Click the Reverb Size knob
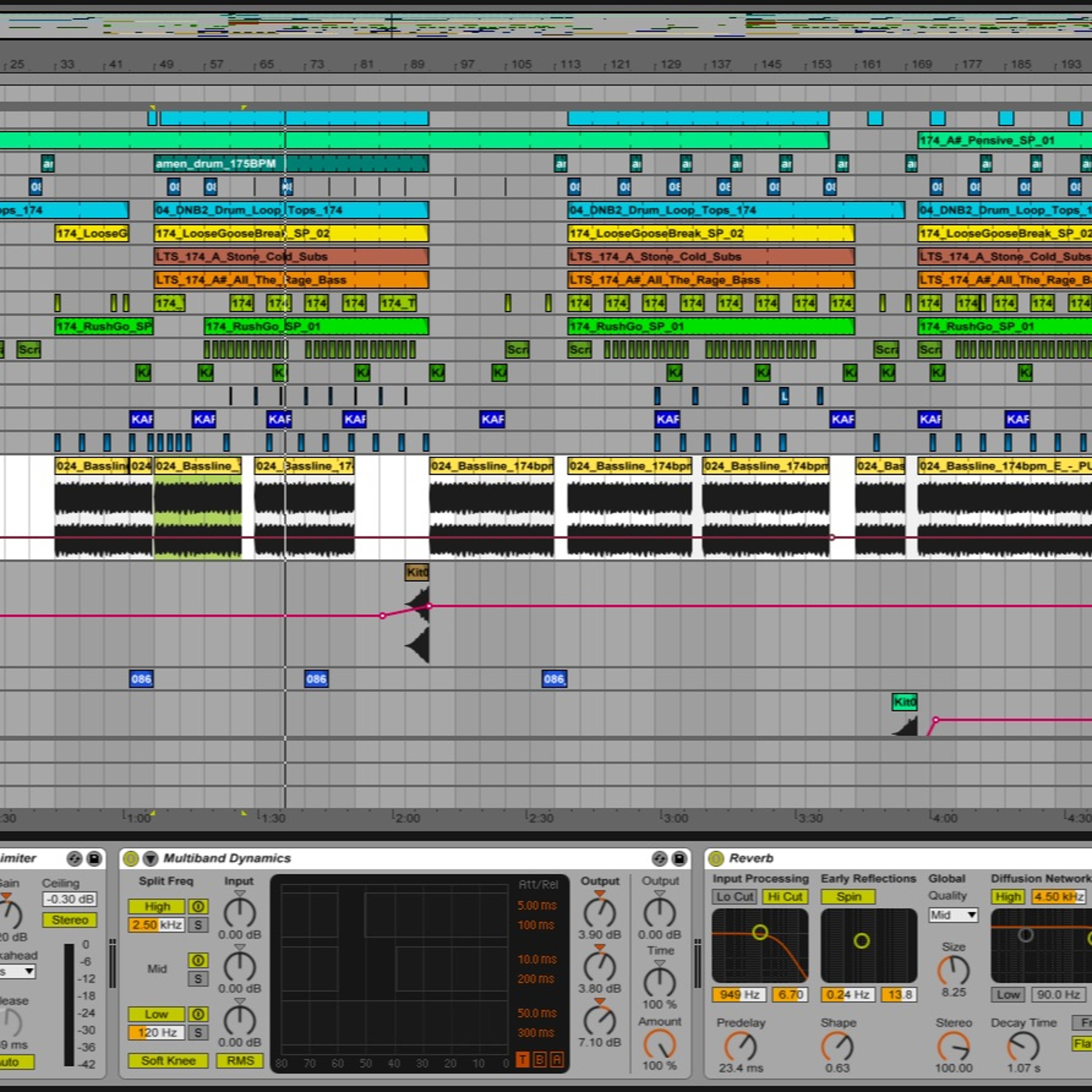This screenshot has width=1092, height=1092. [x=954, y=971]
